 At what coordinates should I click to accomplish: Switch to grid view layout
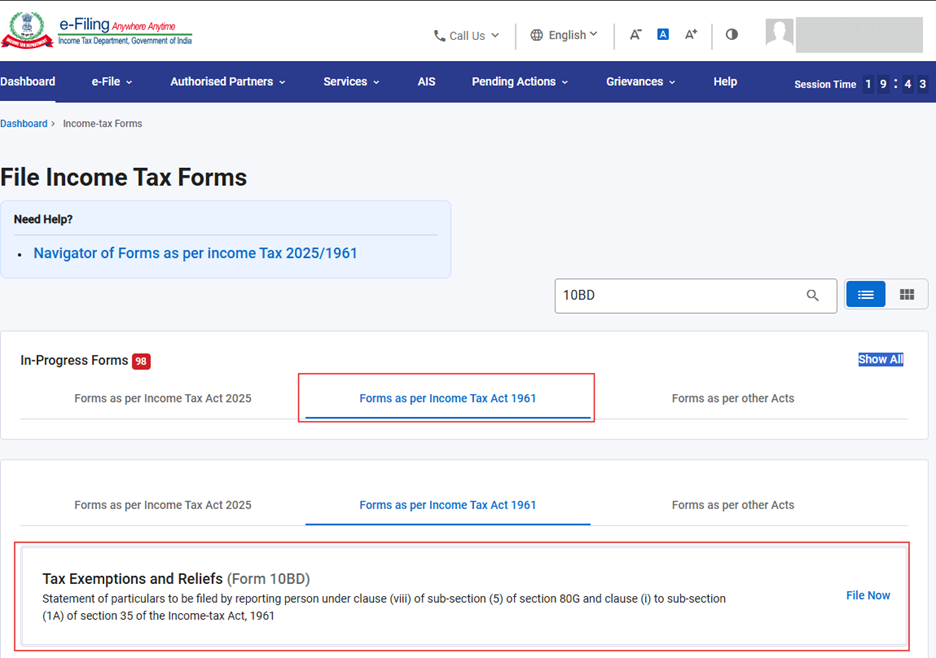click(x=907, y=294)
